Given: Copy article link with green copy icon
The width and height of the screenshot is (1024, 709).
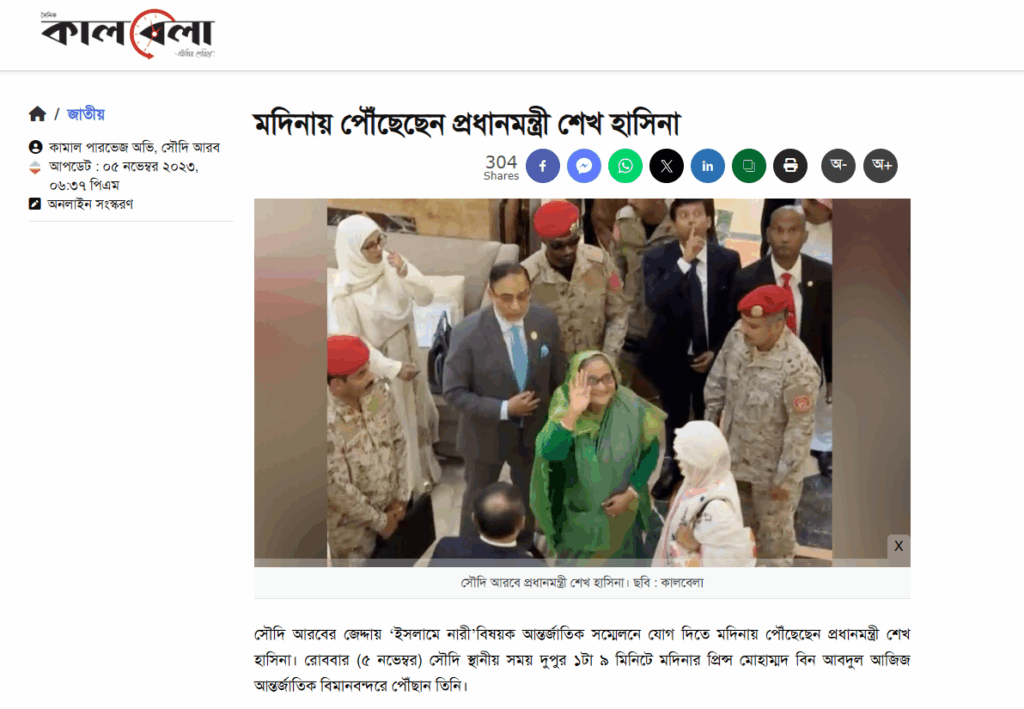Looking at the screenshot, I should [x=749, y=166].
